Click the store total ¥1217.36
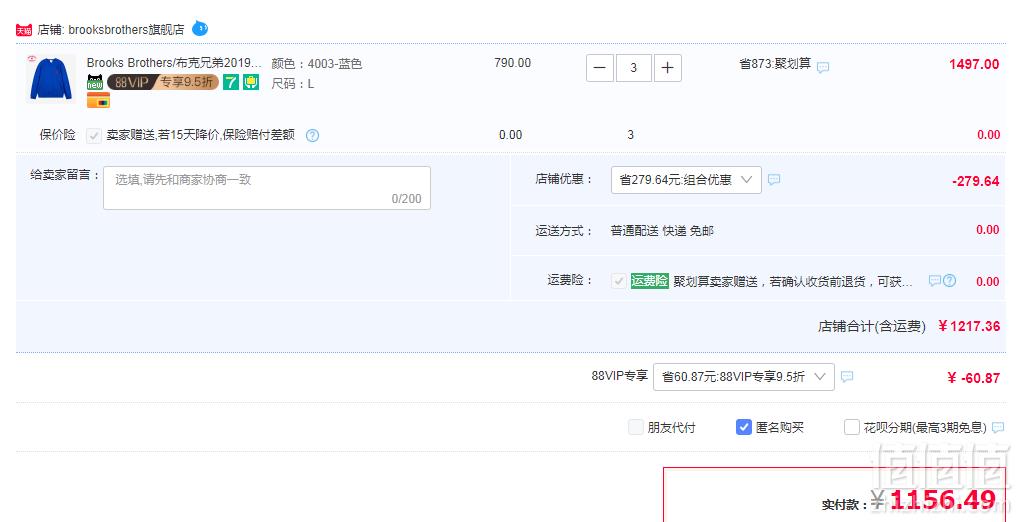Screen dimensions: 1020x522 [x=969, y=326]
